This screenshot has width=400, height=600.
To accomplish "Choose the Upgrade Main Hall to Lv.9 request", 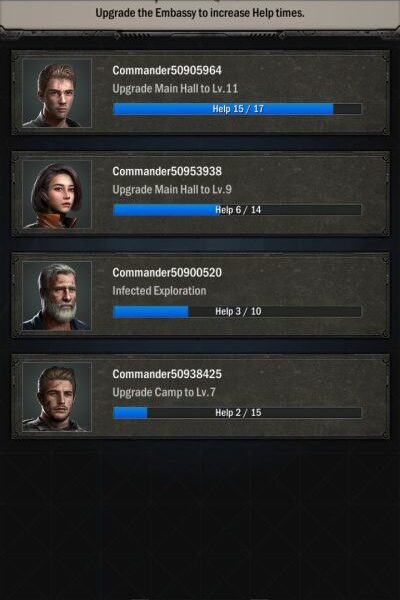I will pyautogui.click(x=172, y=190).
